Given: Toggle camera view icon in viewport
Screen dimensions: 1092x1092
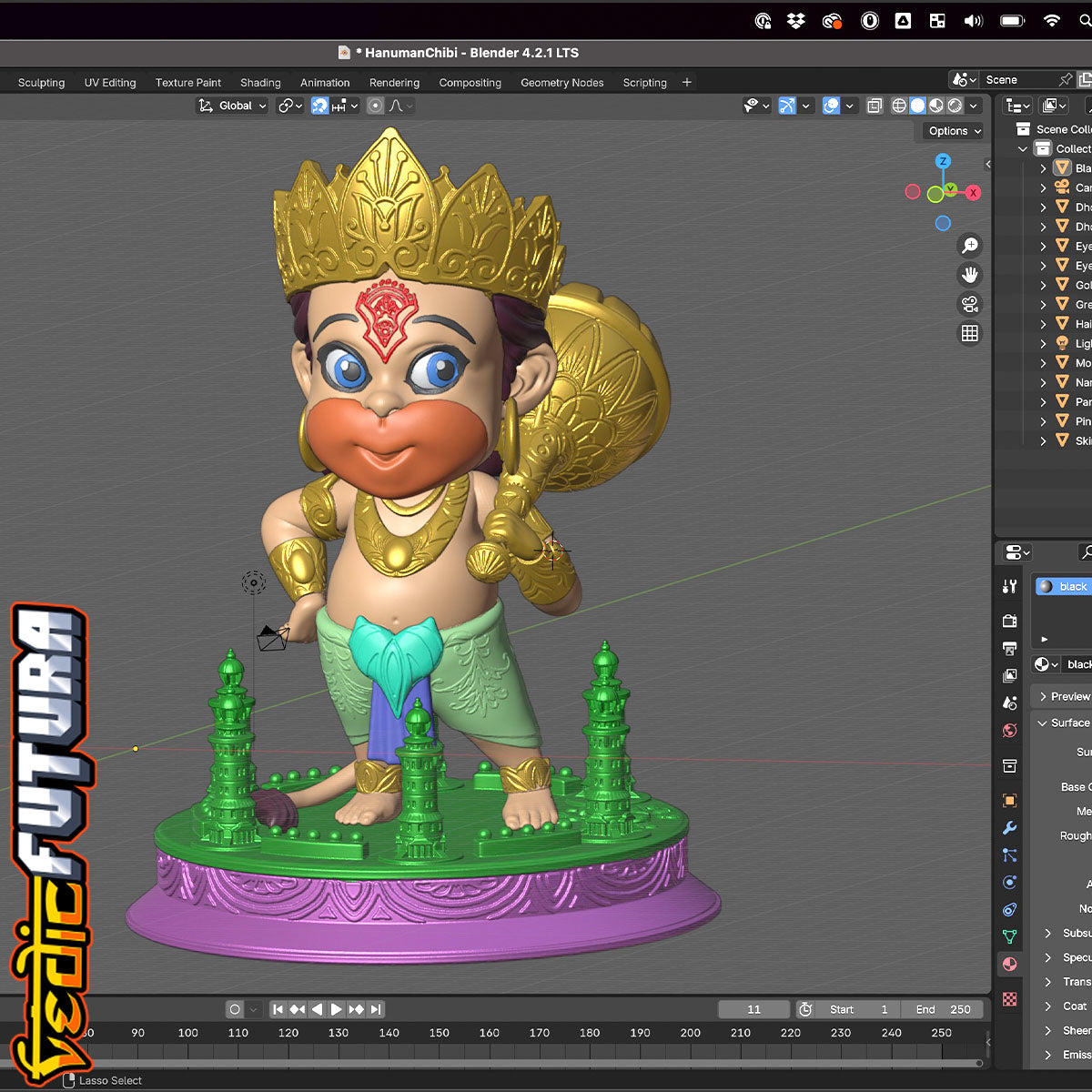Looking at the screenshot, I should point(970,304).
